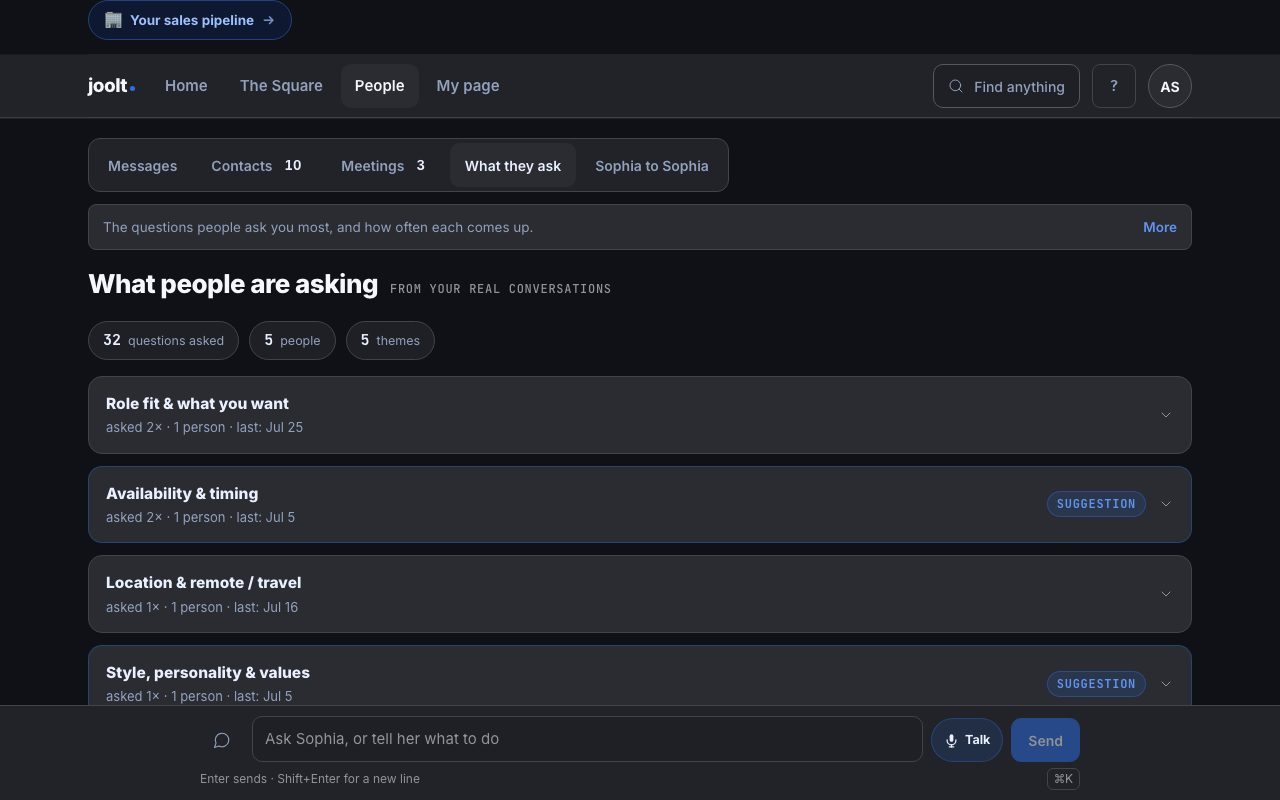The width and height of the screenshot is (1280, 800).
Task: Click the SUGGESTION badge on Availability & timing
Action: [1096, 504]
